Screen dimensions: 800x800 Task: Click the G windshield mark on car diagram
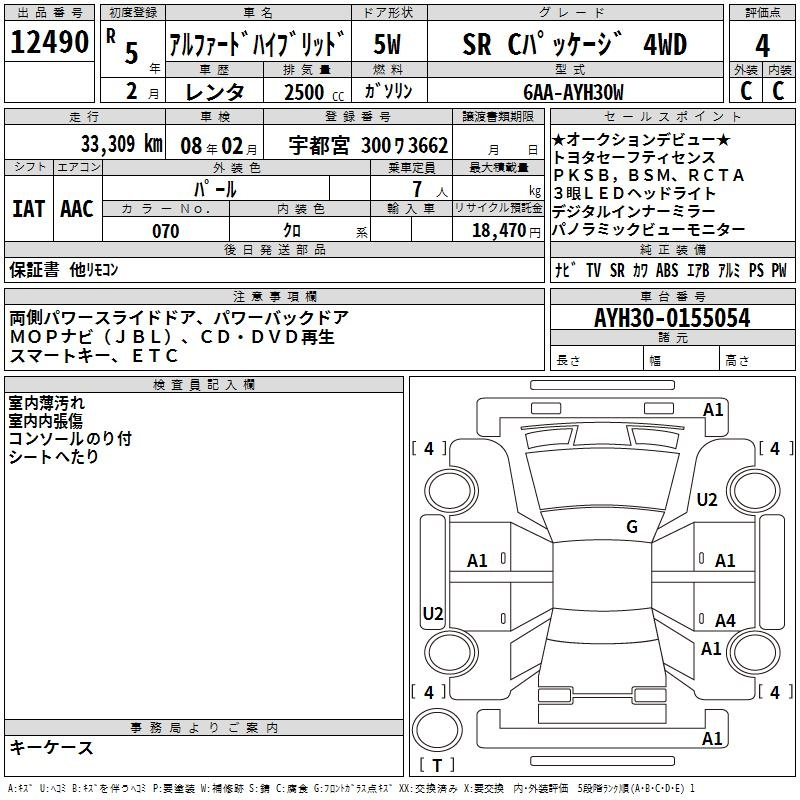coord(631,527)
